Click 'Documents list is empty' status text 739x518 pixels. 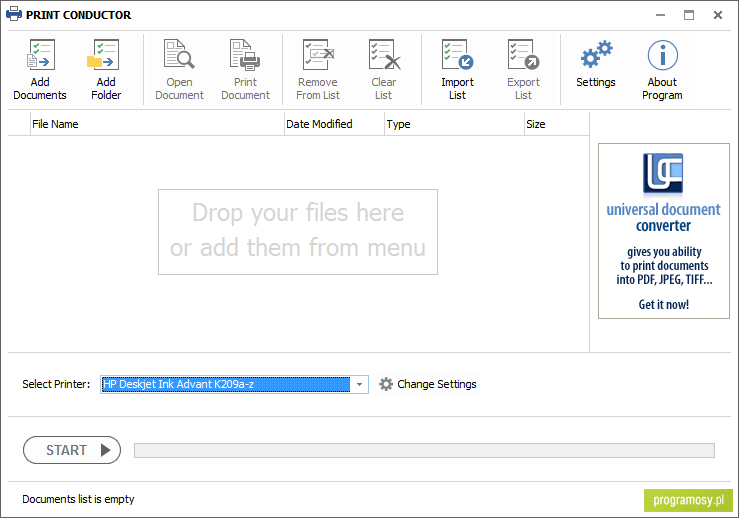(x=78, y=499)
